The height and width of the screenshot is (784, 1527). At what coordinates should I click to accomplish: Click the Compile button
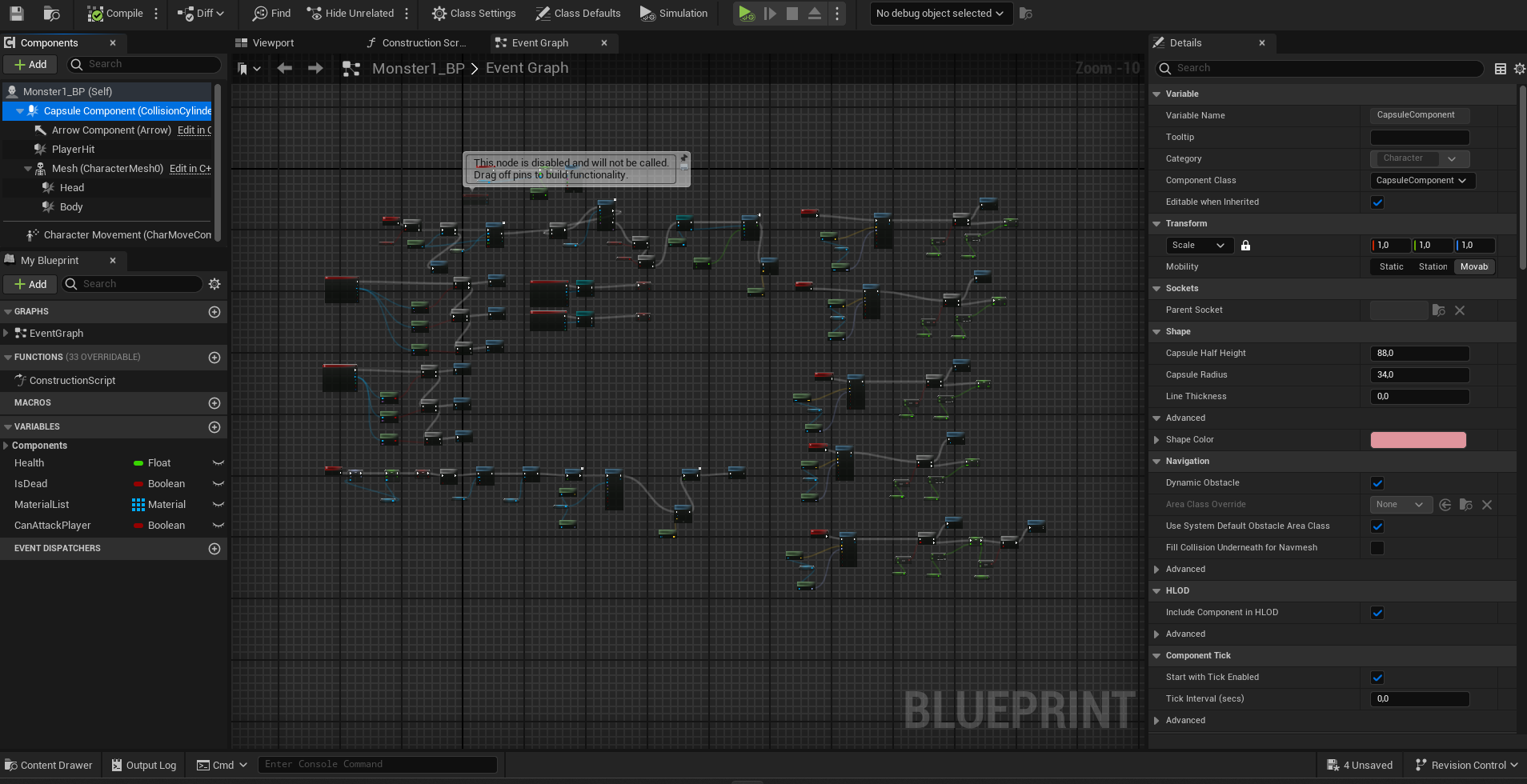click(x=115, y=14)
